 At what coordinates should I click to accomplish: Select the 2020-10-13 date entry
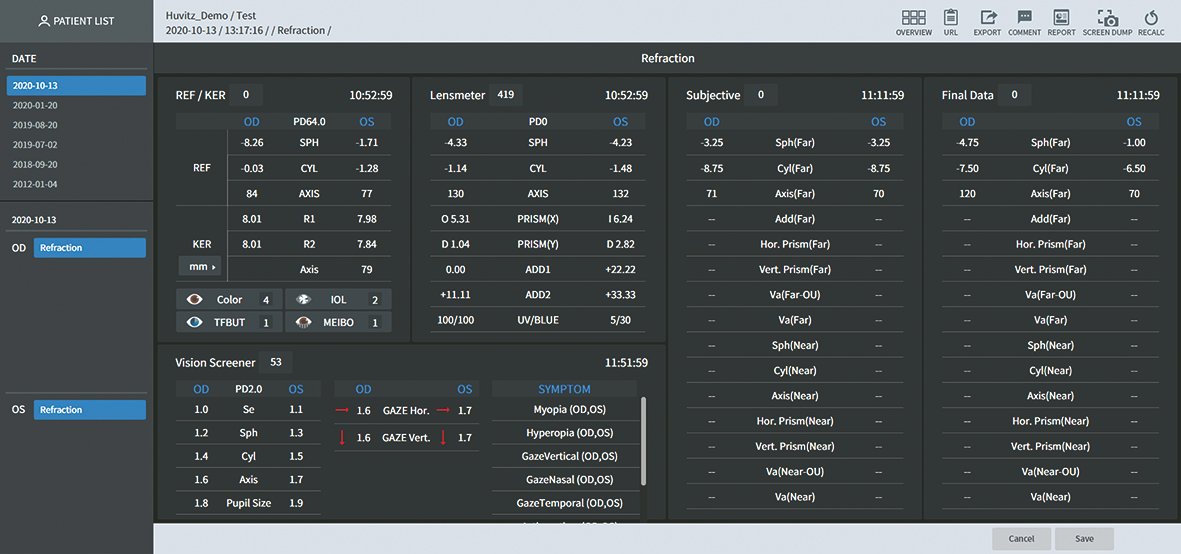pos(76,86)
